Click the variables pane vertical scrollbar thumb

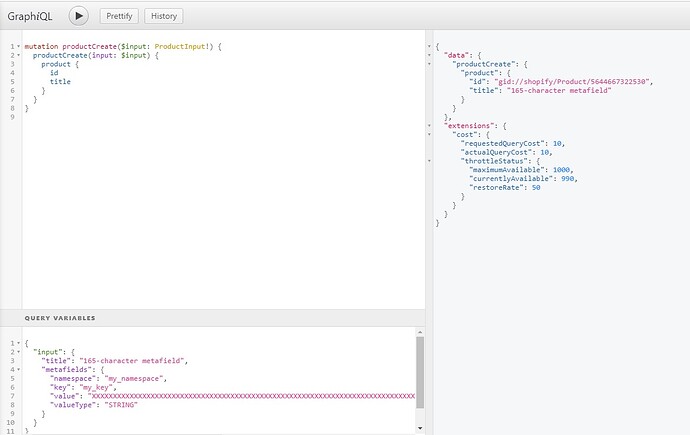(x=420, y=373)
